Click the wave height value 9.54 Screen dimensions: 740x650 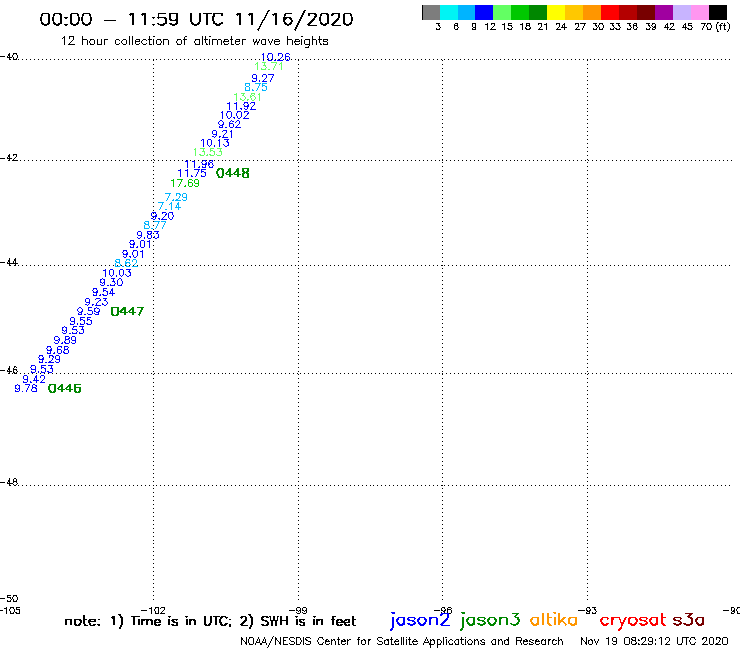click(x=104, y=292)
